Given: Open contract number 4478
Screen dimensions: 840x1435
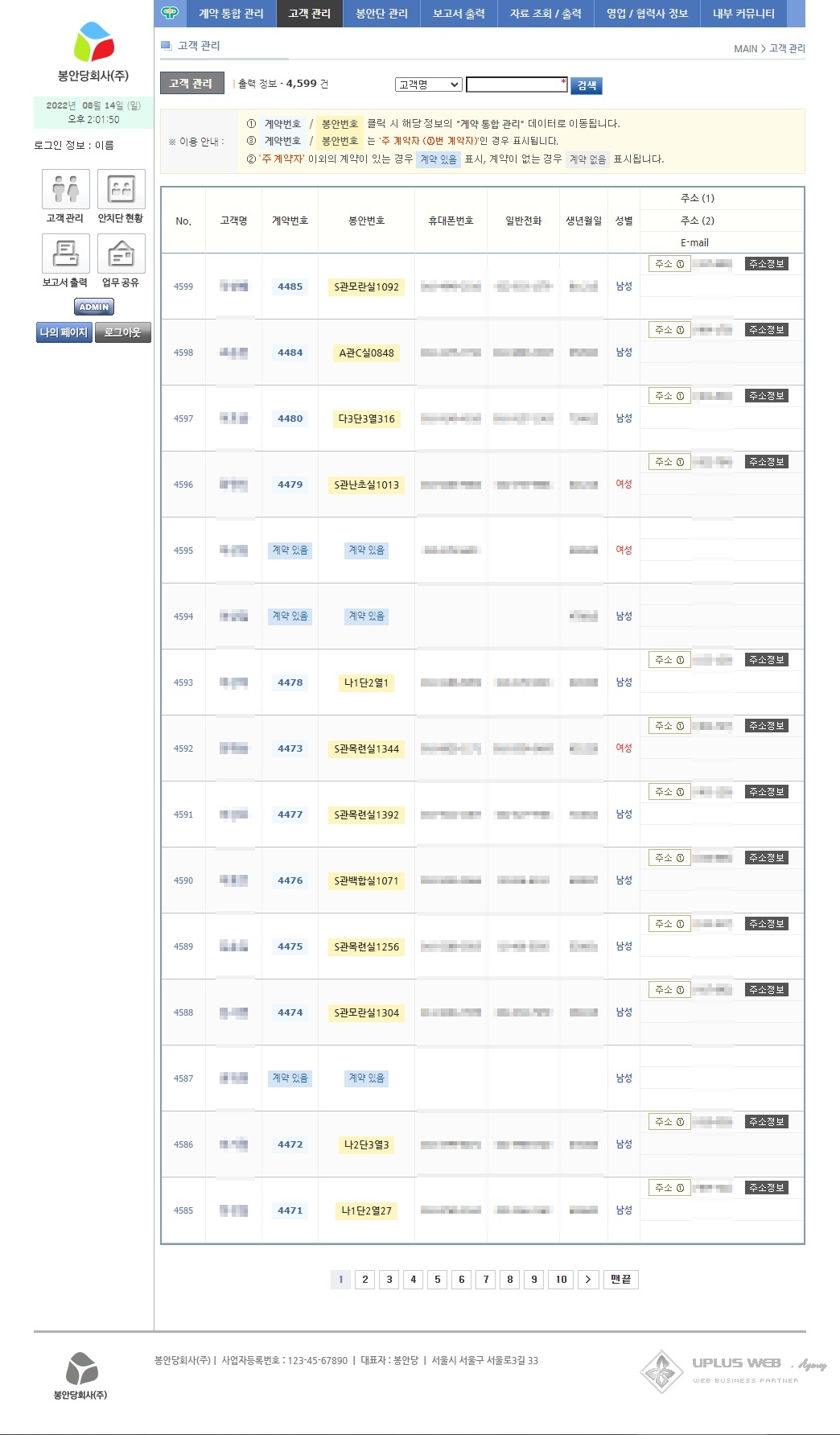Looking at the screenshot, I should [290, 682].
